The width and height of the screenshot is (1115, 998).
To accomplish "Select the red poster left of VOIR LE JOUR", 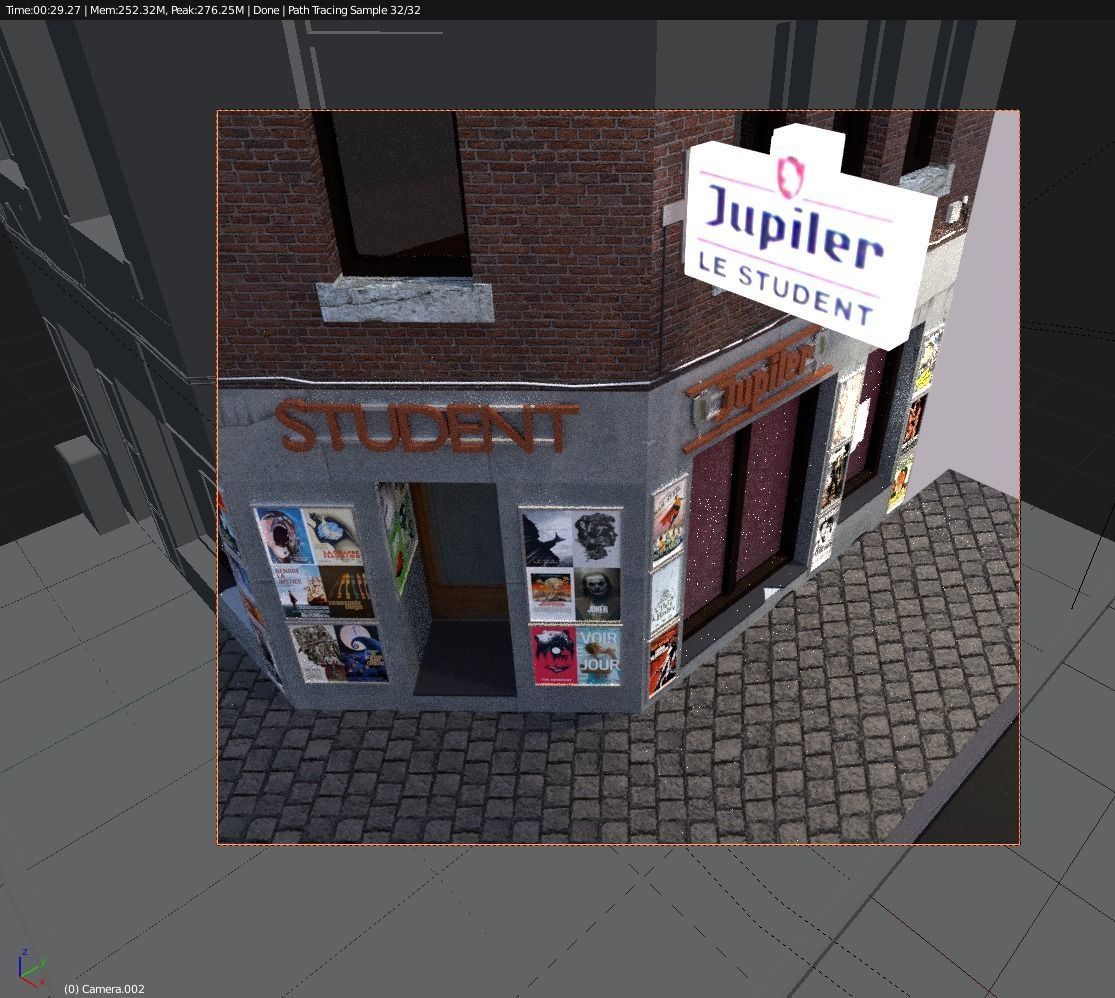I will [554, 656].
